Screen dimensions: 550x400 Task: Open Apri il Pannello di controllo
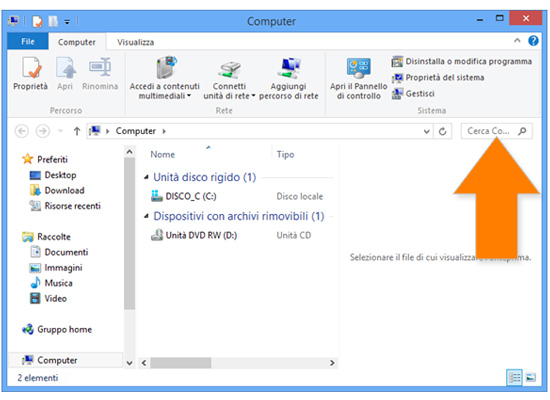[x=358, y=79]
